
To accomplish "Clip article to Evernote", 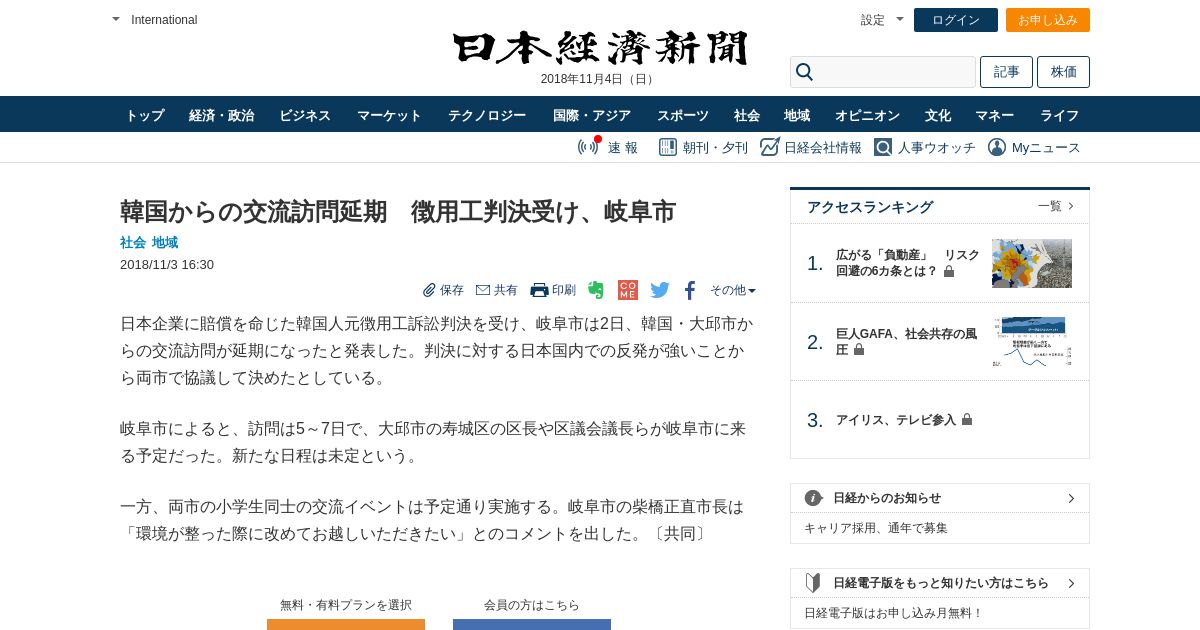I will (596, 290).
